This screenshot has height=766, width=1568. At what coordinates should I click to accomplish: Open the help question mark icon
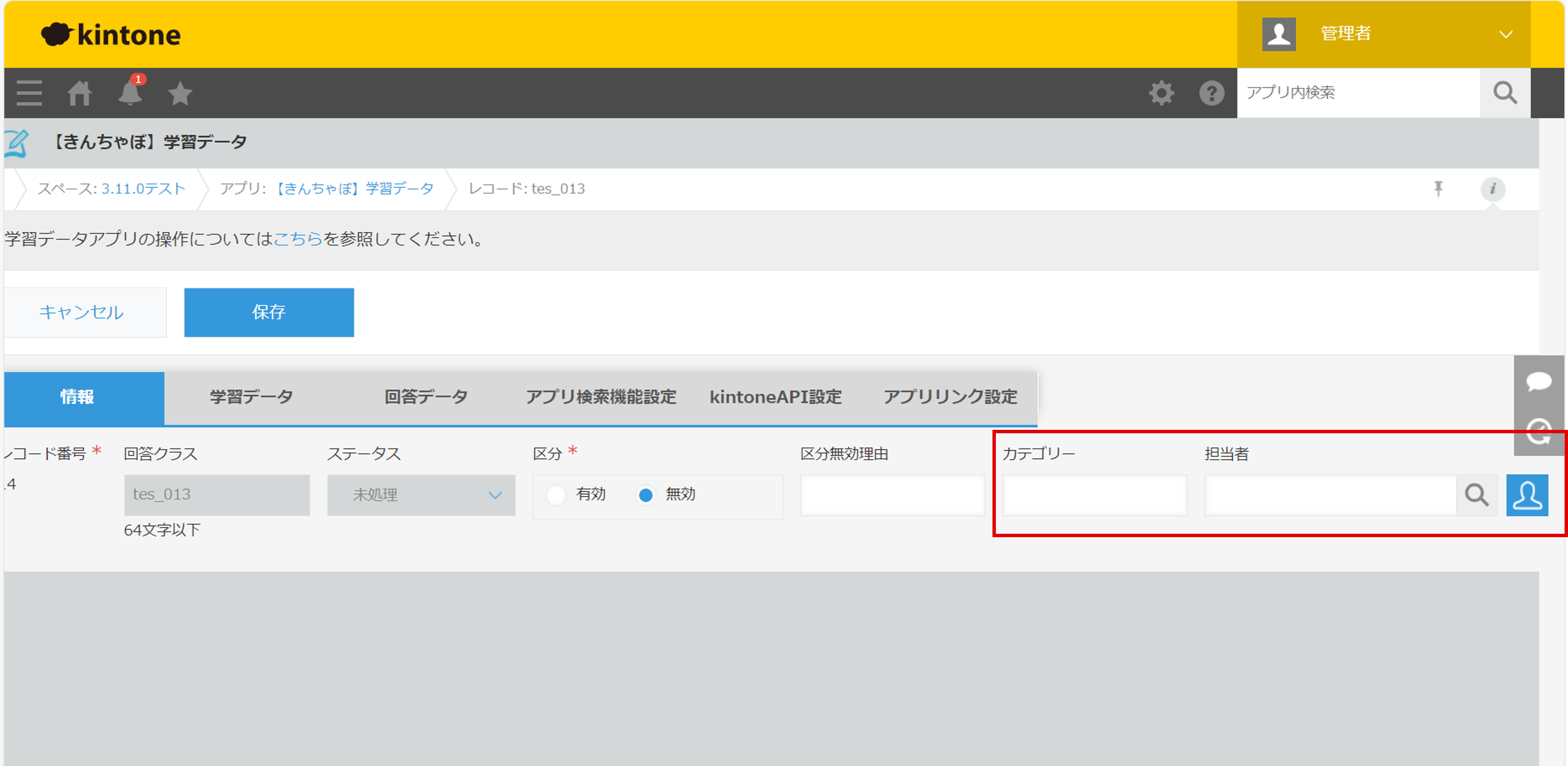tap(1211, 93)
